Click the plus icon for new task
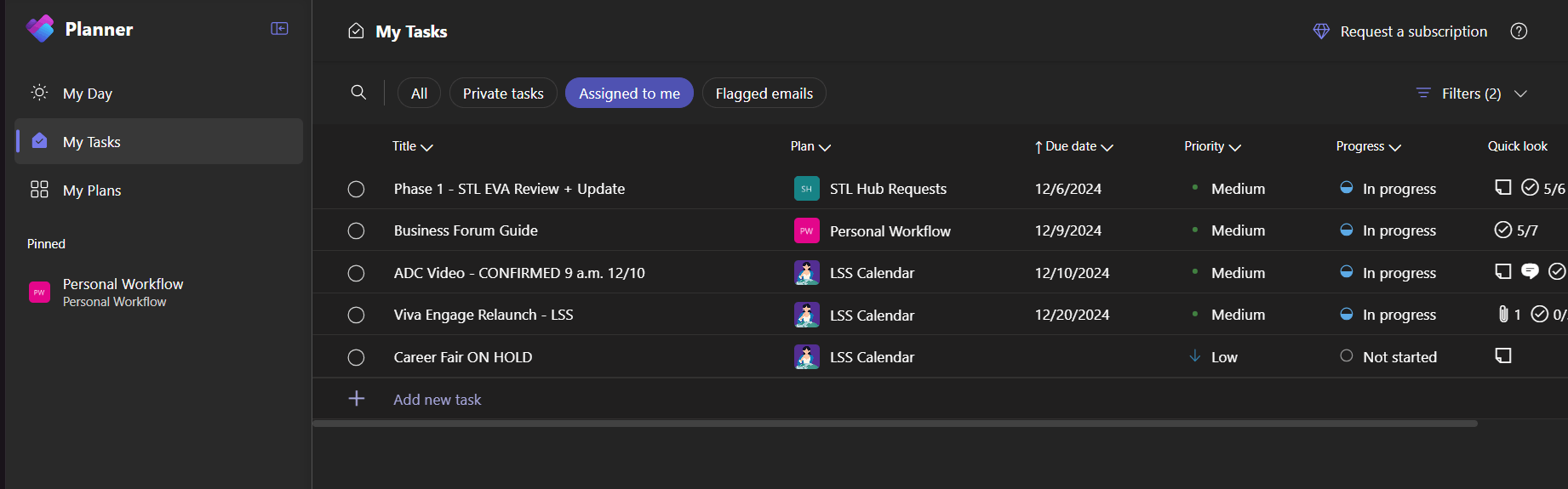Viewport: 1568px width, 489px height. point(357,398)
